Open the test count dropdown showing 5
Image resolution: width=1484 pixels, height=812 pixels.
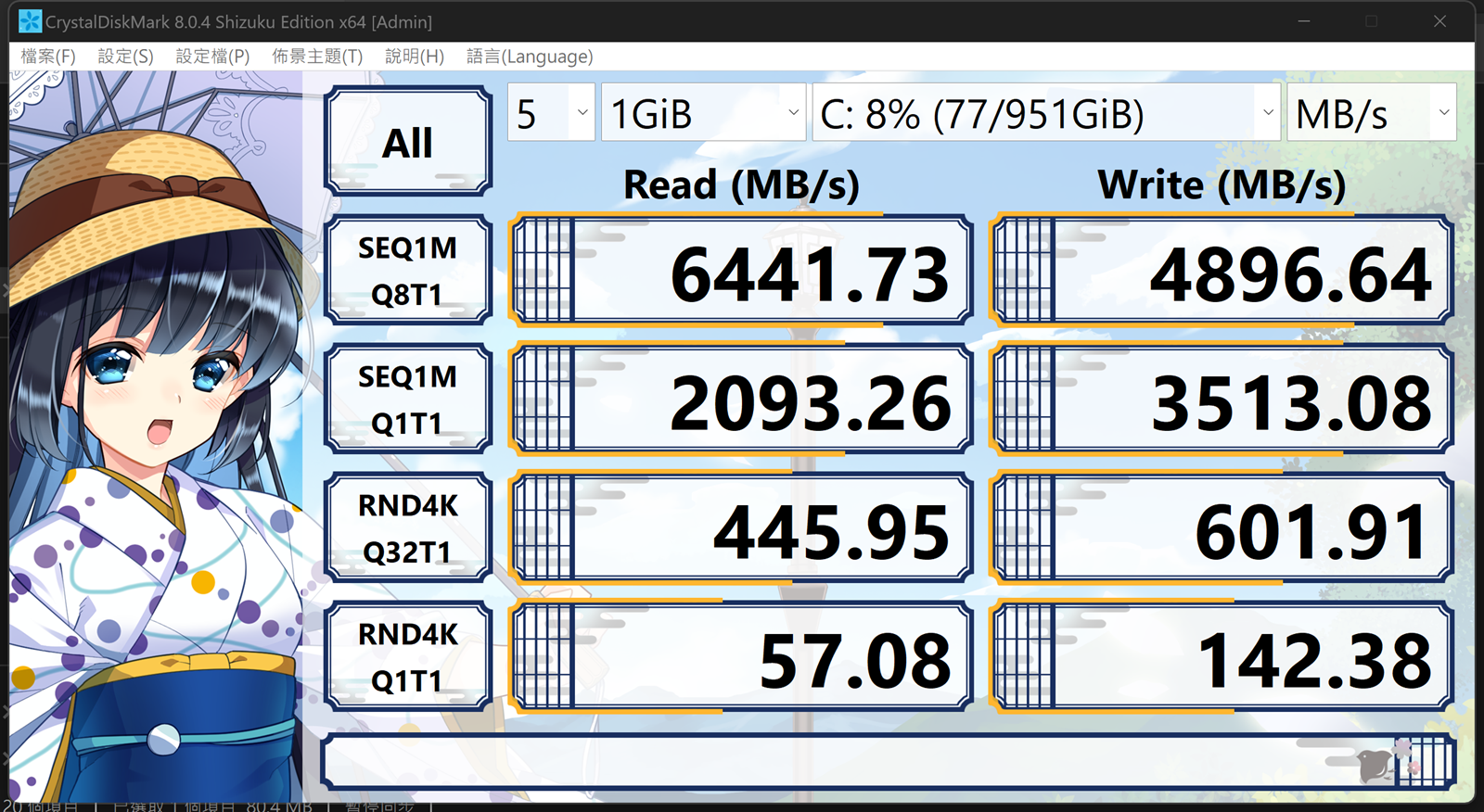[551, 113]
